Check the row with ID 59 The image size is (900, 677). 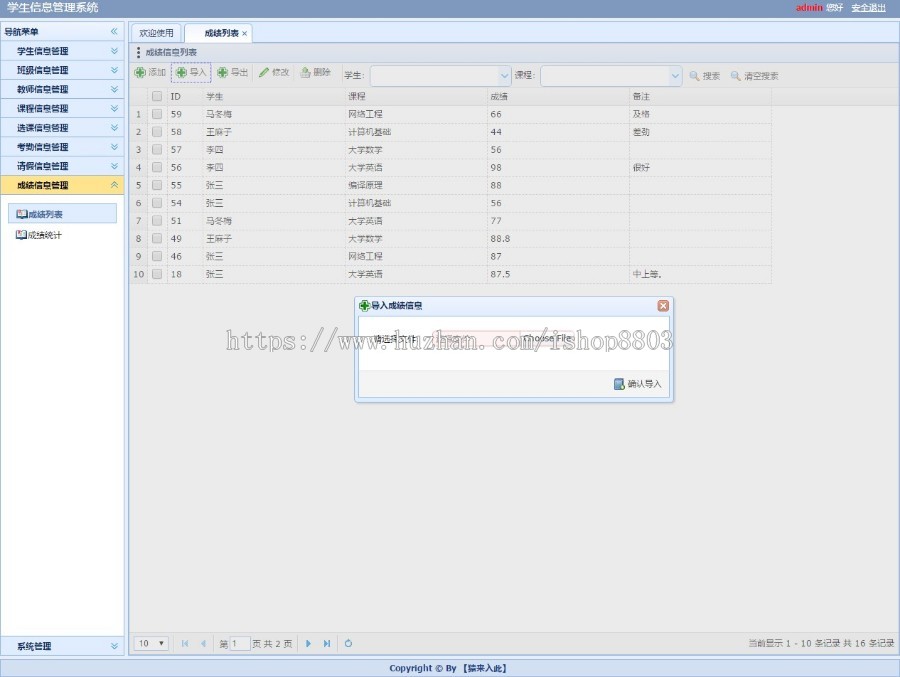[157, 114]
